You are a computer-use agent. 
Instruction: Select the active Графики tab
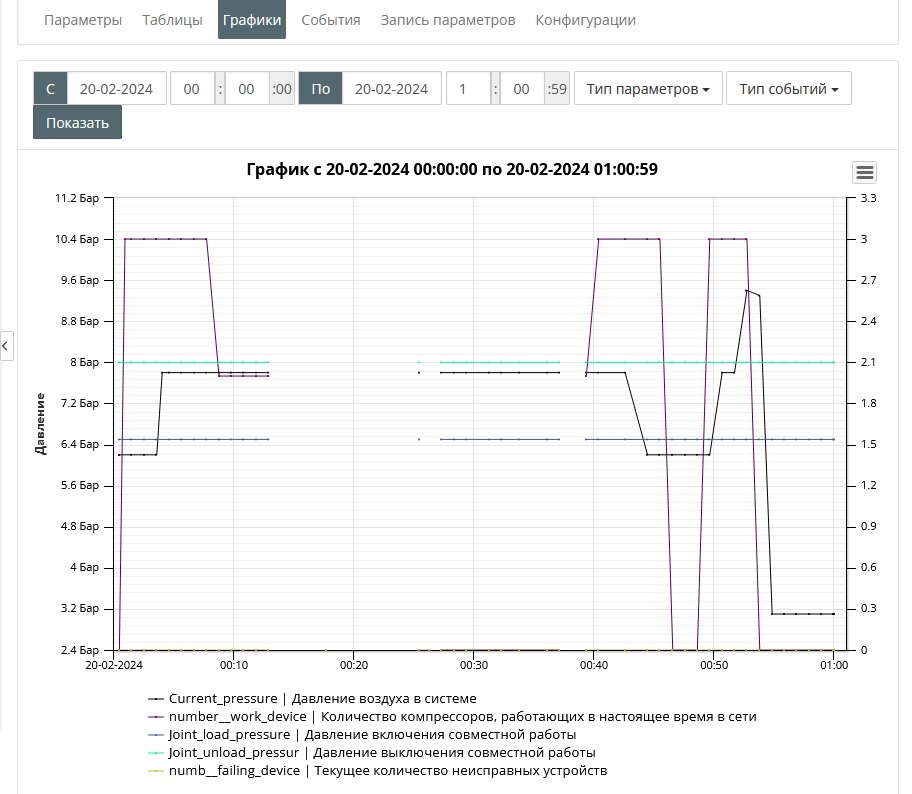pos(252,20)
